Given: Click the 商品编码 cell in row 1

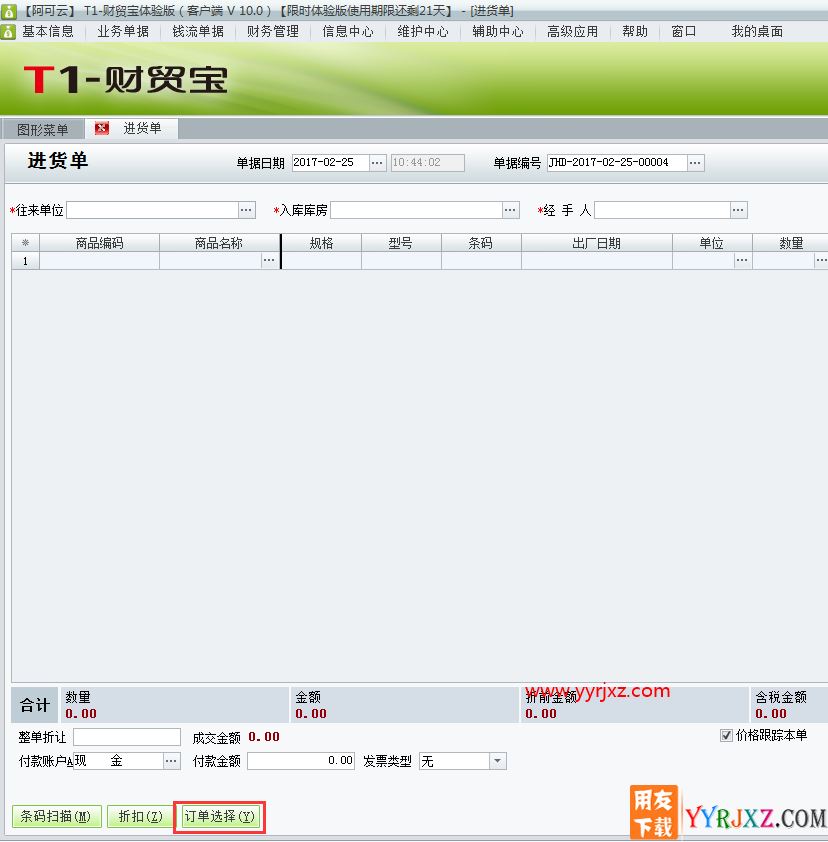Looking at the screenshot, I should tap(99, 261).
